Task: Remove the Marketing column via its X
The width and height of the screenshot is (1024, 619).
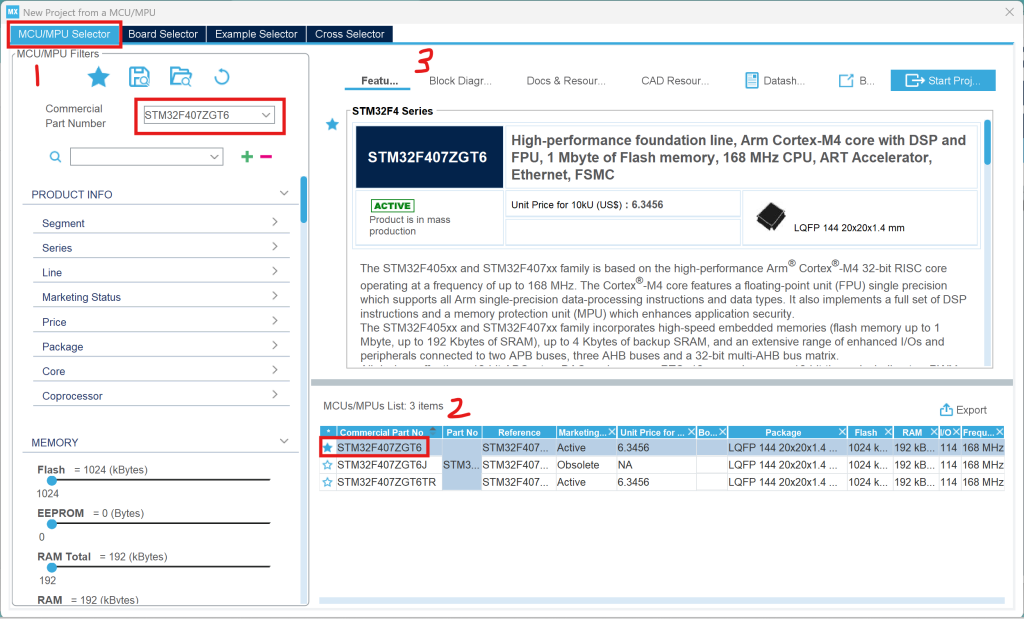Action: 612,432
